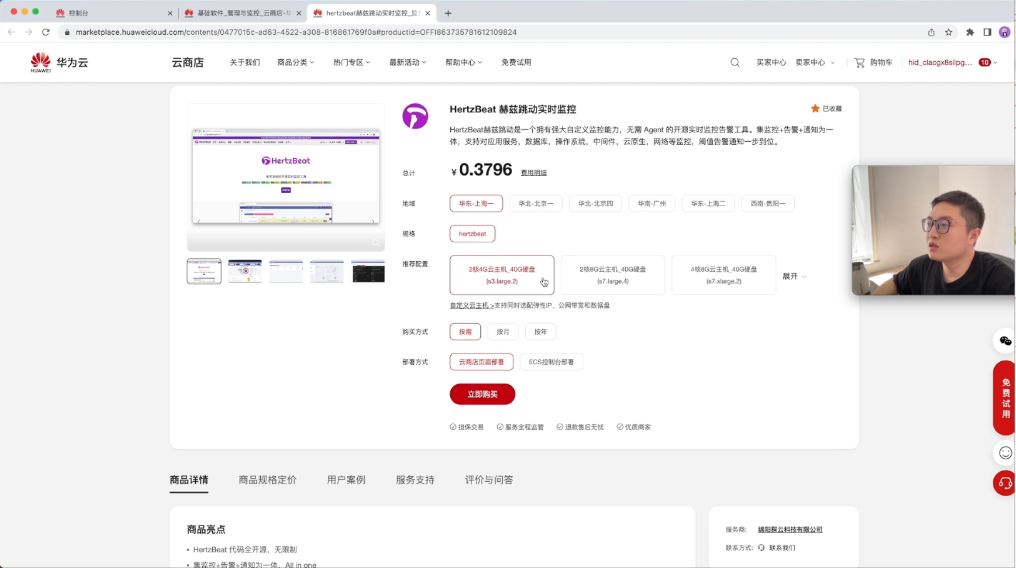Select region 华北-北京一

pos(536,203)
